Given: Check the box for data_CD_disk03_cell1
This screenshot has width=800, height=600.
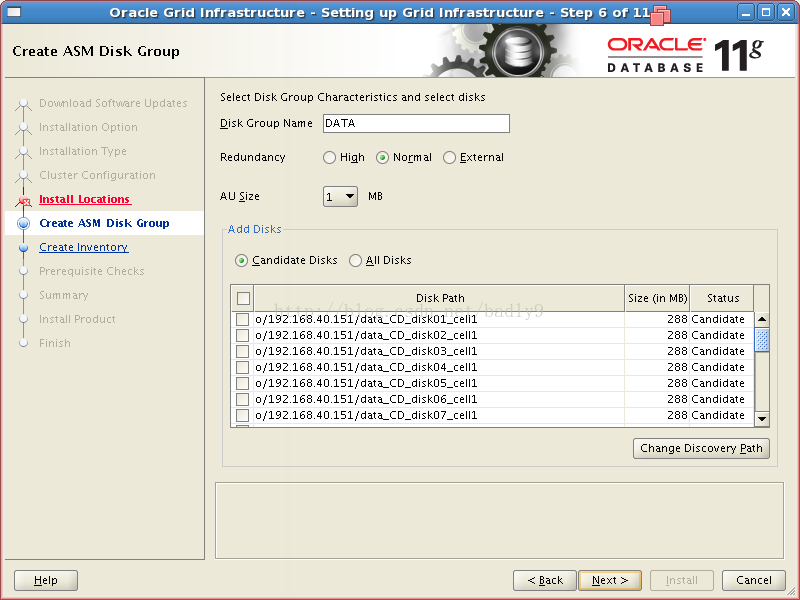Looking at the screenshot, I should click(242, 352).
